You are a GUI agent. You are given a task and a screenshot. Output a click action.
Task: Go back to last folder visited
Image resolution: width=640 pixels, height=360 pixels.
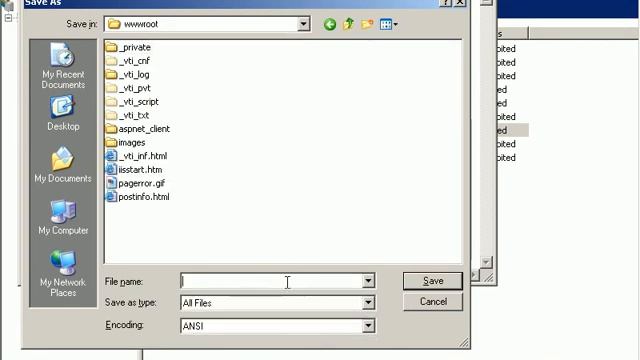pyautogui.click(x=330, y=24)
